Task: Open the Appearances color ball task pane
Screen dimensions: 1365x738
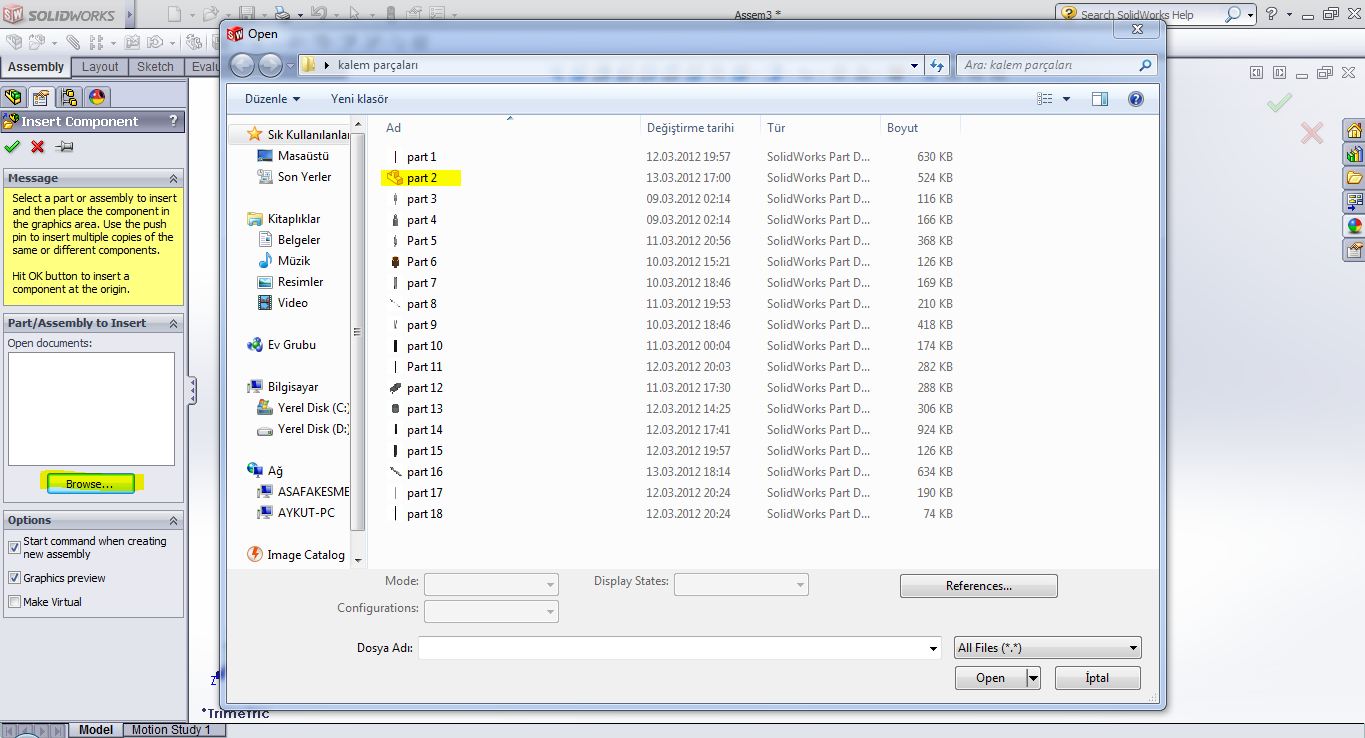Action: [x=1355, y=226]
